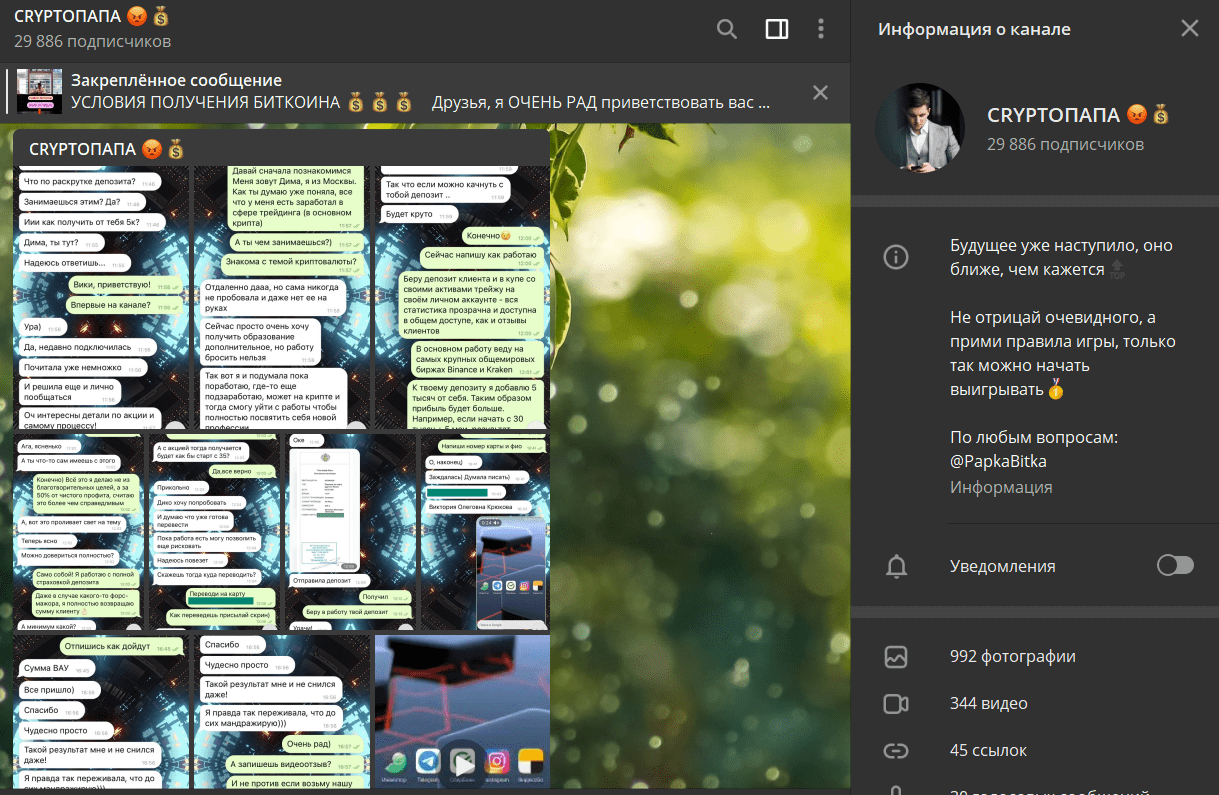Close the pinned message bar
1219x795 pixels.
pyautogui.click(x=820, y=93)
